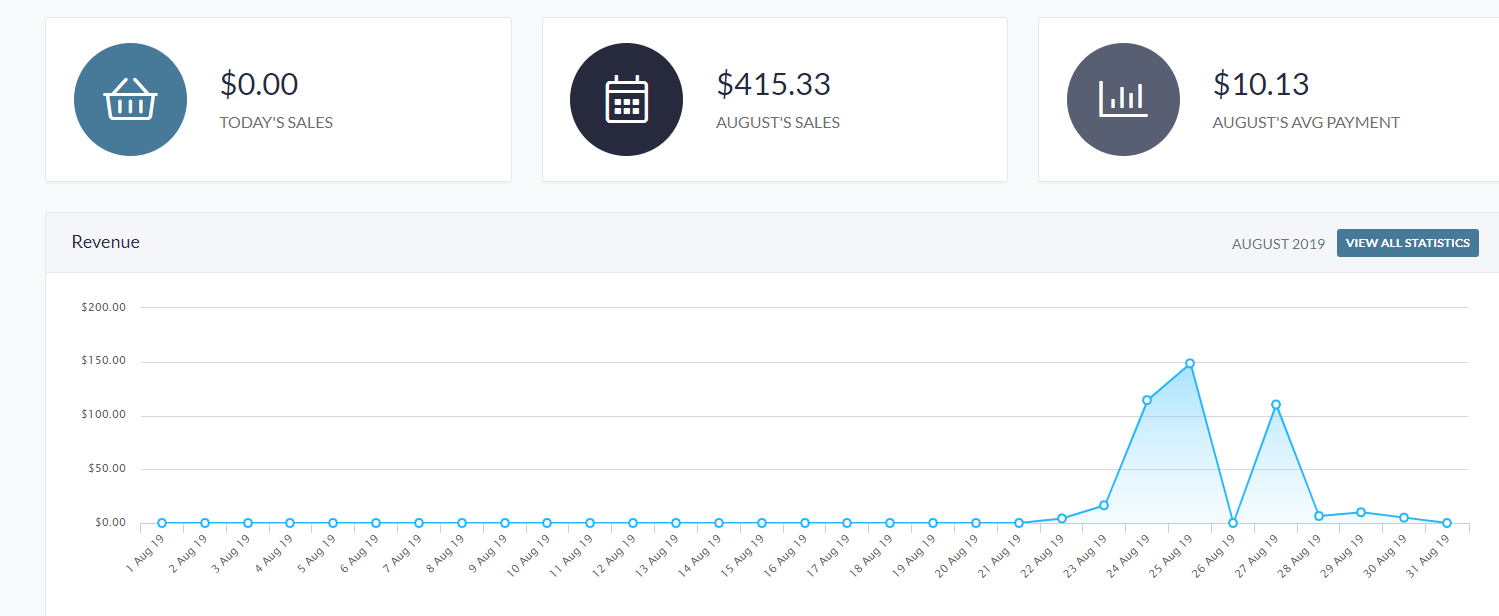
Task: Select the 10 Aug 19 data point
Action: coord(547,523)
